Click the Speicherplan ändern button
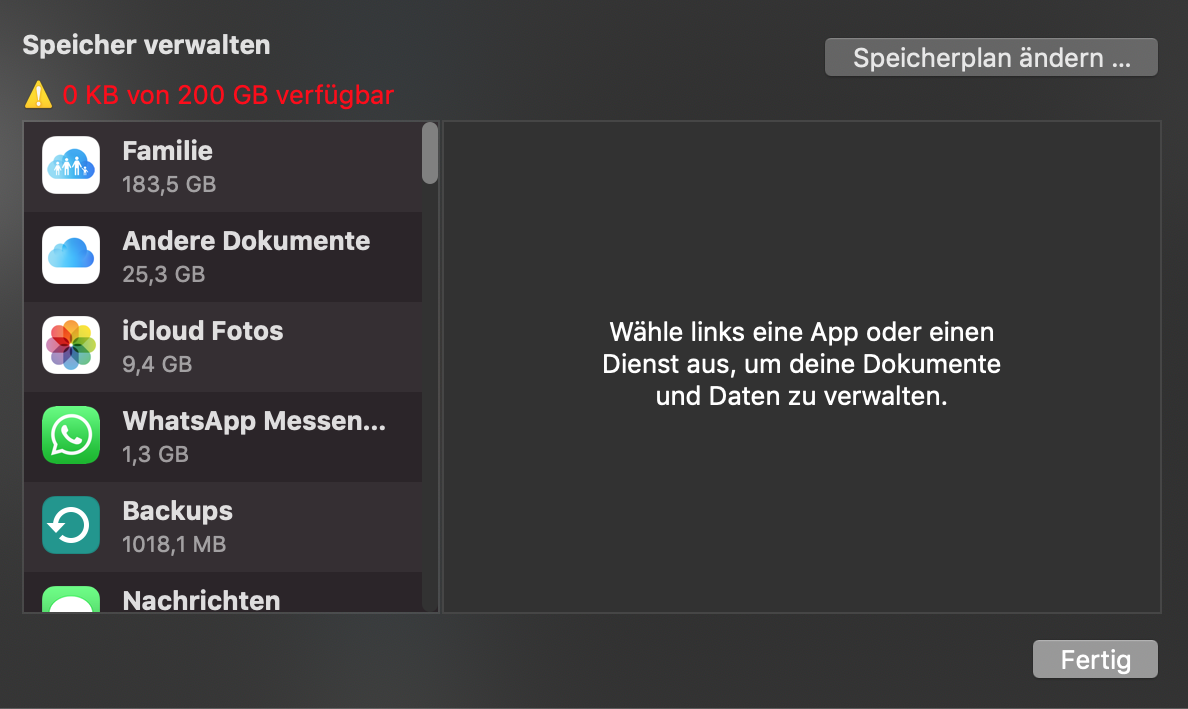1188x709 pixels. click(991, 58)
